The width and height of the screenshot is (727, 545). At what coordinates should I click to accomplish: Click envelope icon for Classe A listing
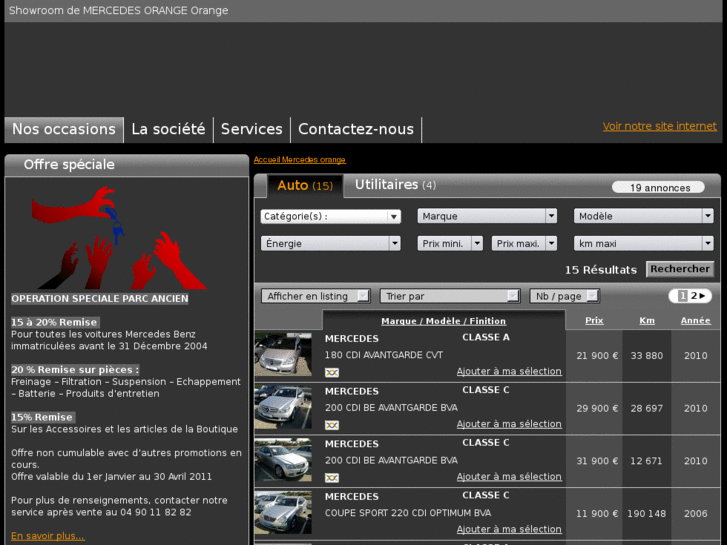pos(332,372)
